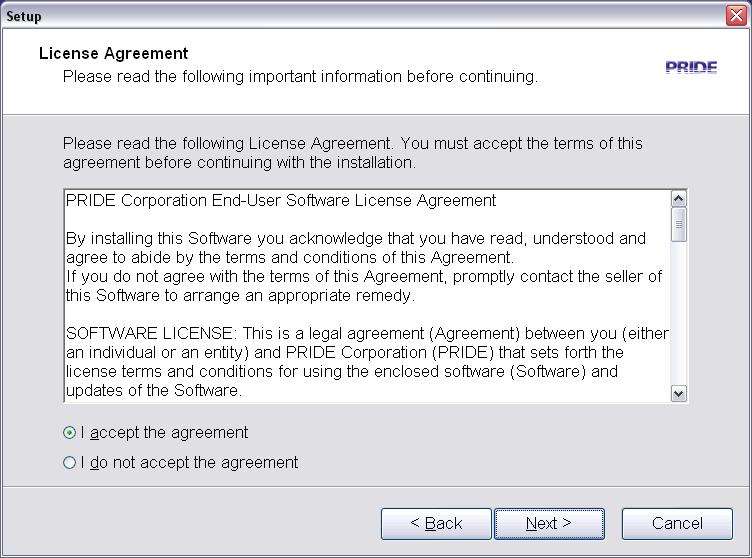Click the Setup title bar text

[24, 16]
